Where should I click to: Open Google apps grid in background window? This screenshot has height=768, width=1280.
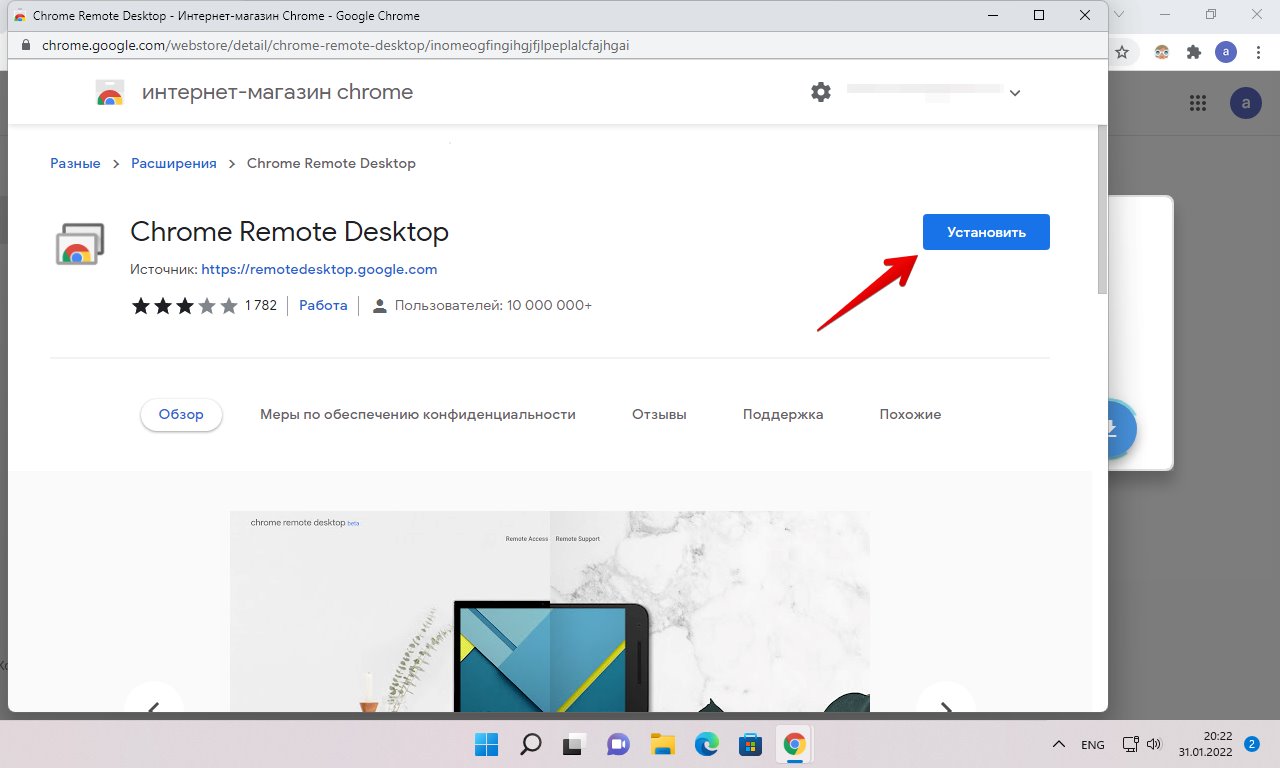click(1198, 102)
